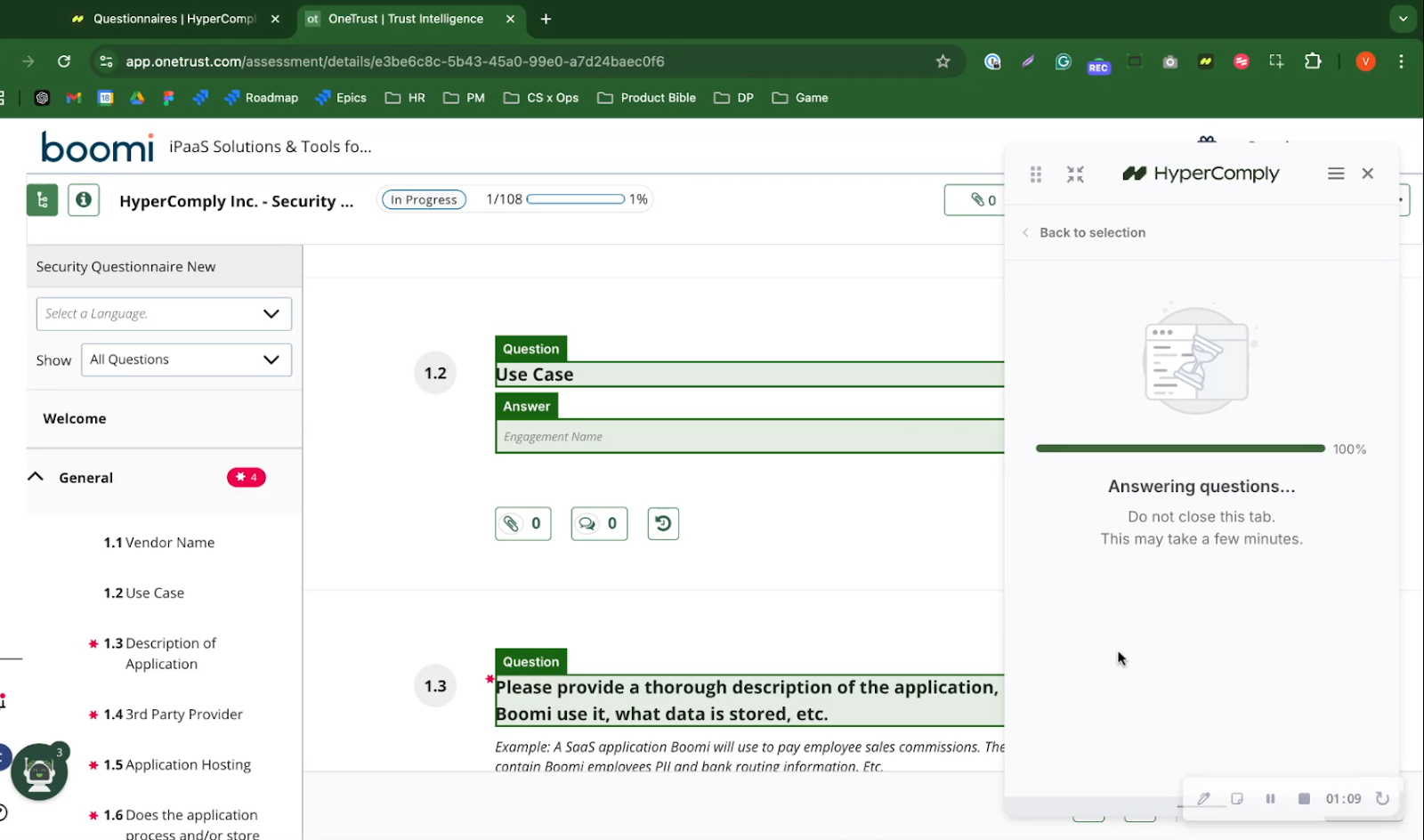Open the DP bookmarks folder

point(734,98)
